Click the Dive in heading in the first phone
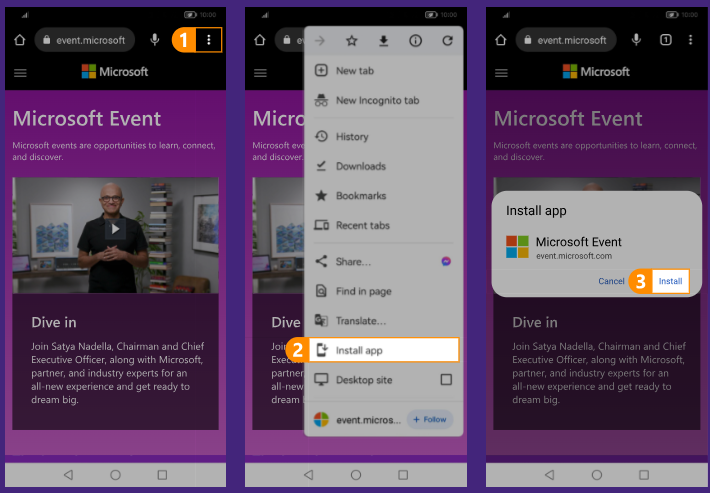The width and height of the screenshot is (710, 493). [54, 322]
